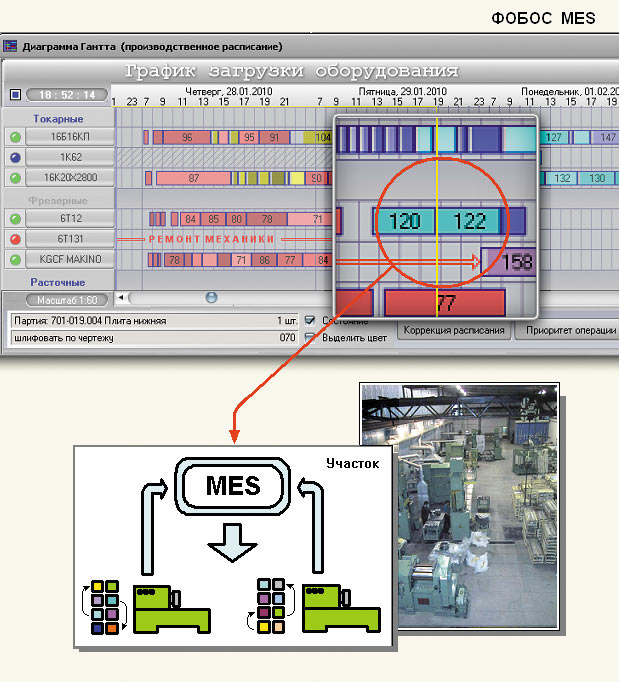Click the Gantt diagram window title icon
The height and width of the screenshot is (682, 619).
10,46
